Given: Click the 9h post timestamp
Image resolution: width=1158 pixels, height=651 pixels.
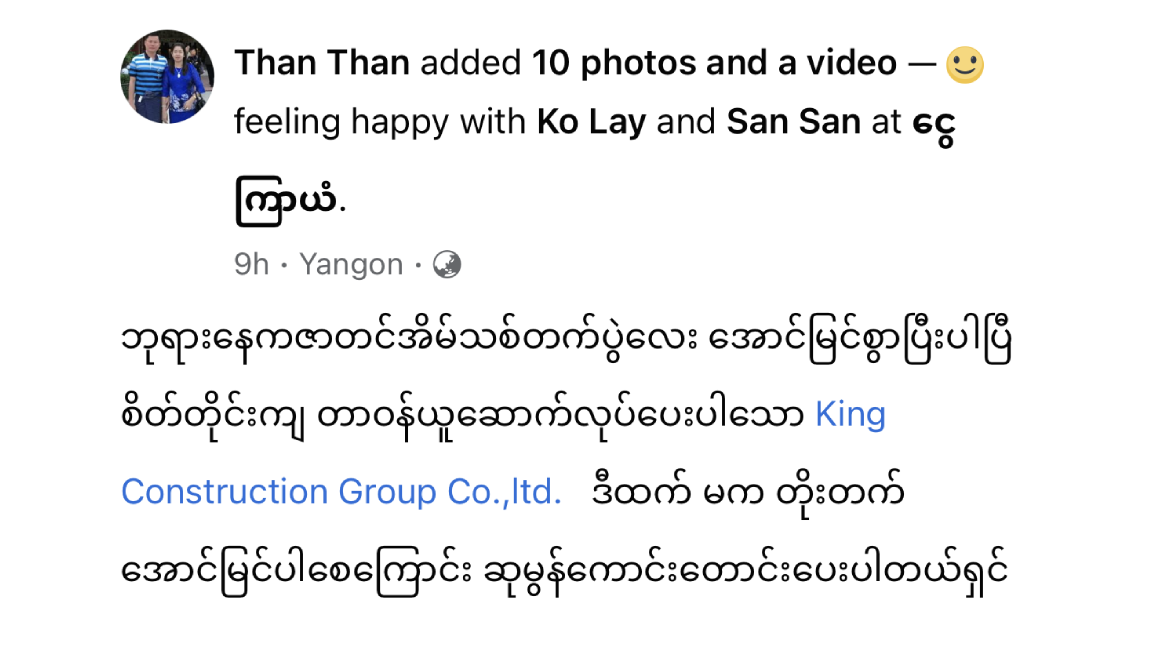Looking at the screenshot, I should pos(251,265).
